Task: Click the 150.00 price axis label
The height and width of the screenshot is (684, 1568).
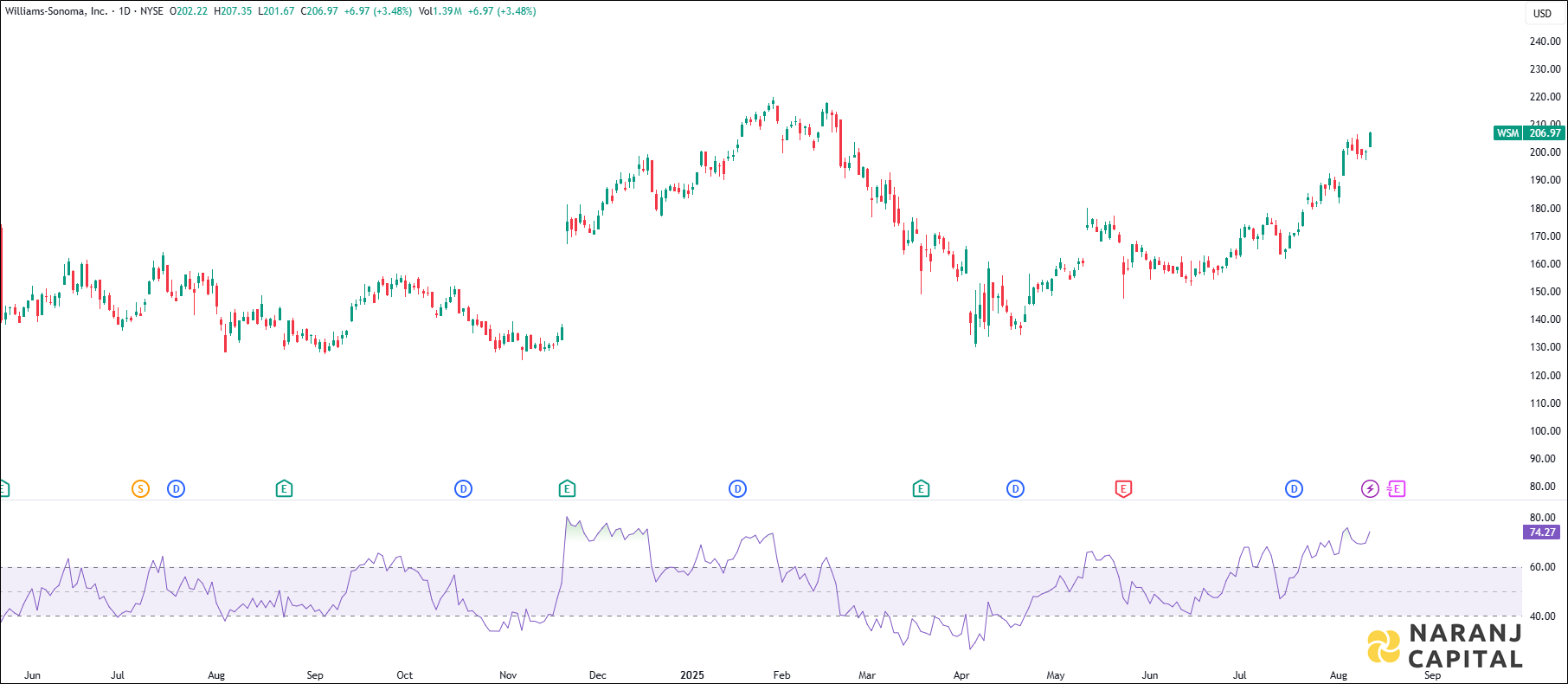Action: click(1545, 292)
